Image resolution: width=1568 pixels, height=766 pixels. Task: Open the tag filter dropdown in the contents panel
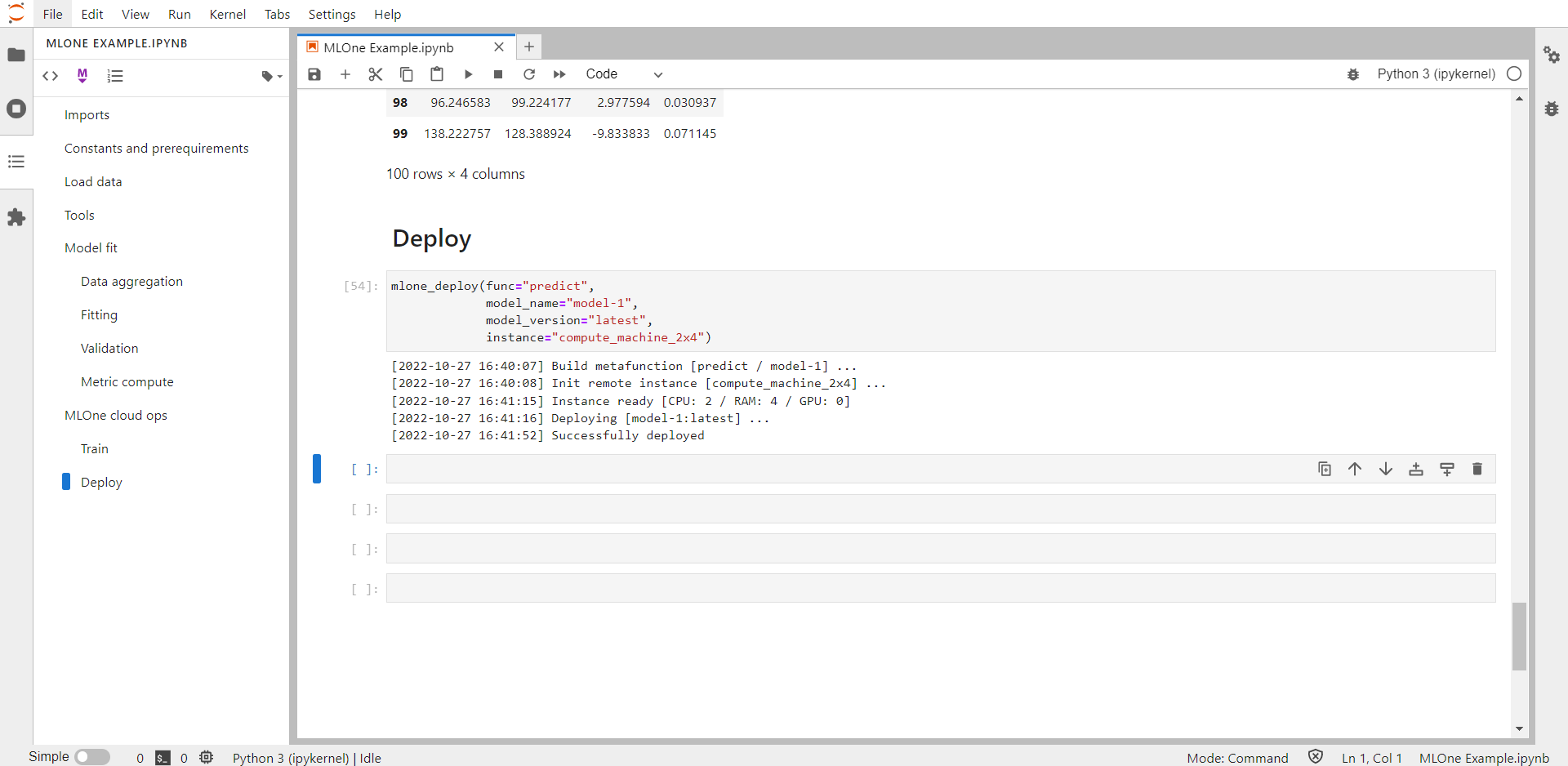(x=270, y=76)
